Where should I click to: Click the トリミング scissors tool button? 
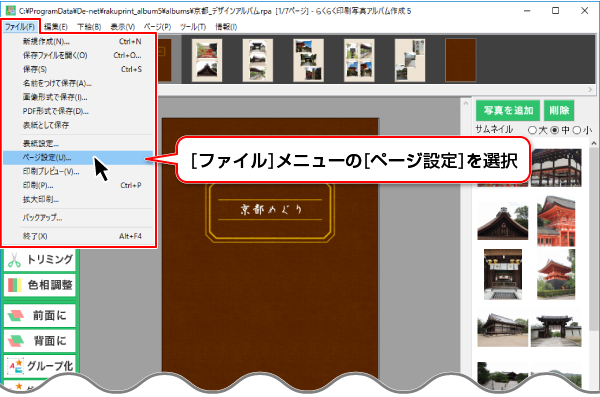coord(40,260)
